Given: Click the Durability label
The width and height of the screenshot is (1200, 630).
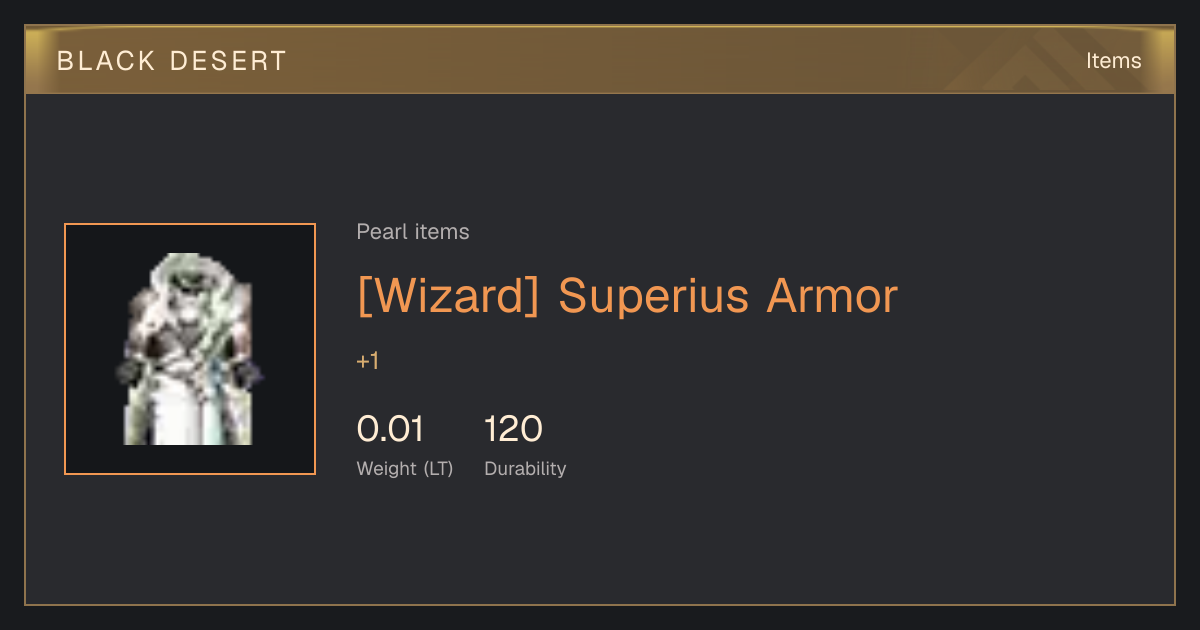Looking at the screenshot, I should pos(525,468).
